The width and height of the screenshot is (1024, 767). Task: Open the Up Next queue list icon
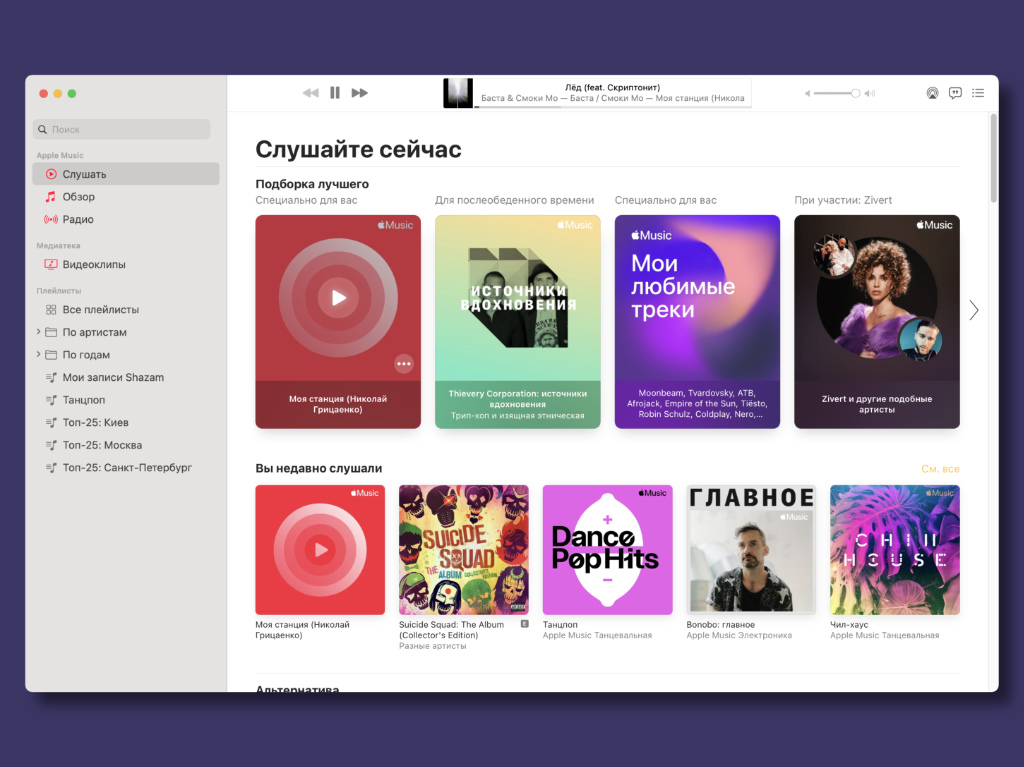(978, 93)
